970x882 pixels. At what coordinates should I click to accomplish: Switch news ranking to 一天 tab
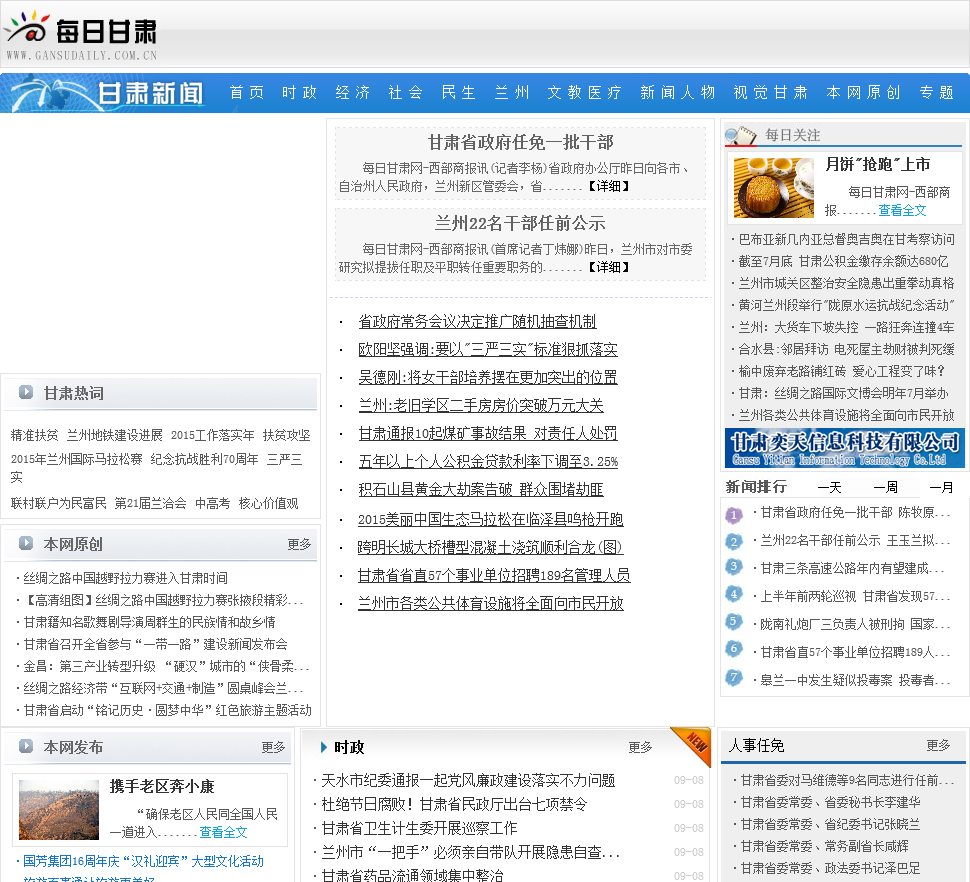tap(830, 487)
